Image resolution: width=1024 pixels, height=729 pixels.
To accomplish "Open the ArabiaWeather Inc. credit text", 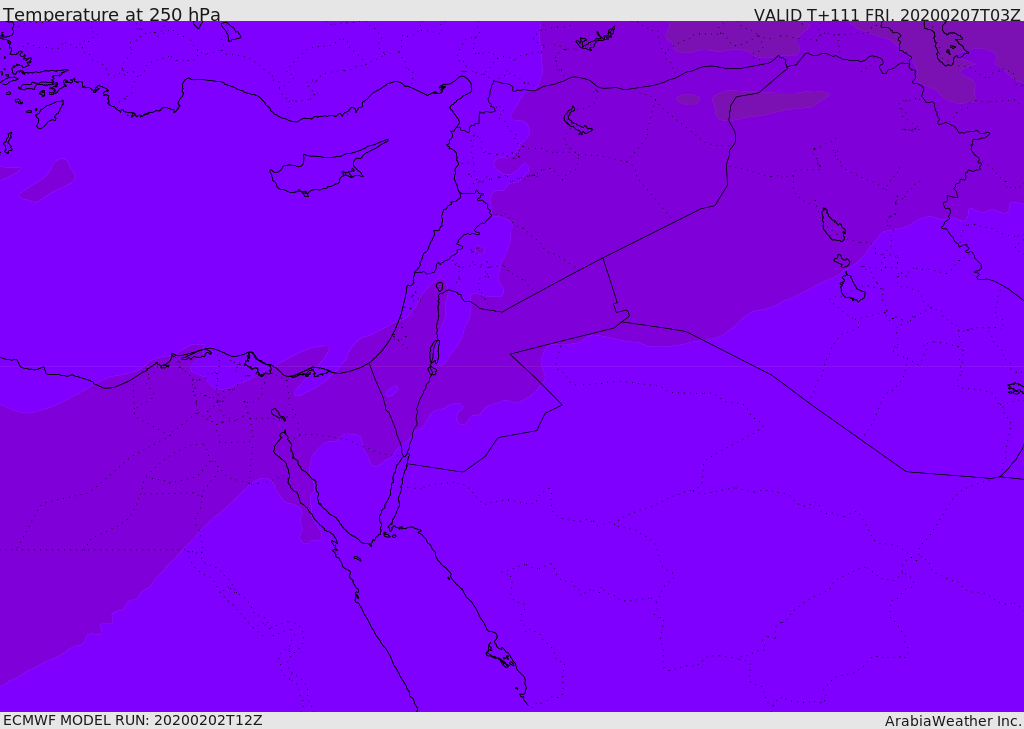I will [x=953, y=721].
